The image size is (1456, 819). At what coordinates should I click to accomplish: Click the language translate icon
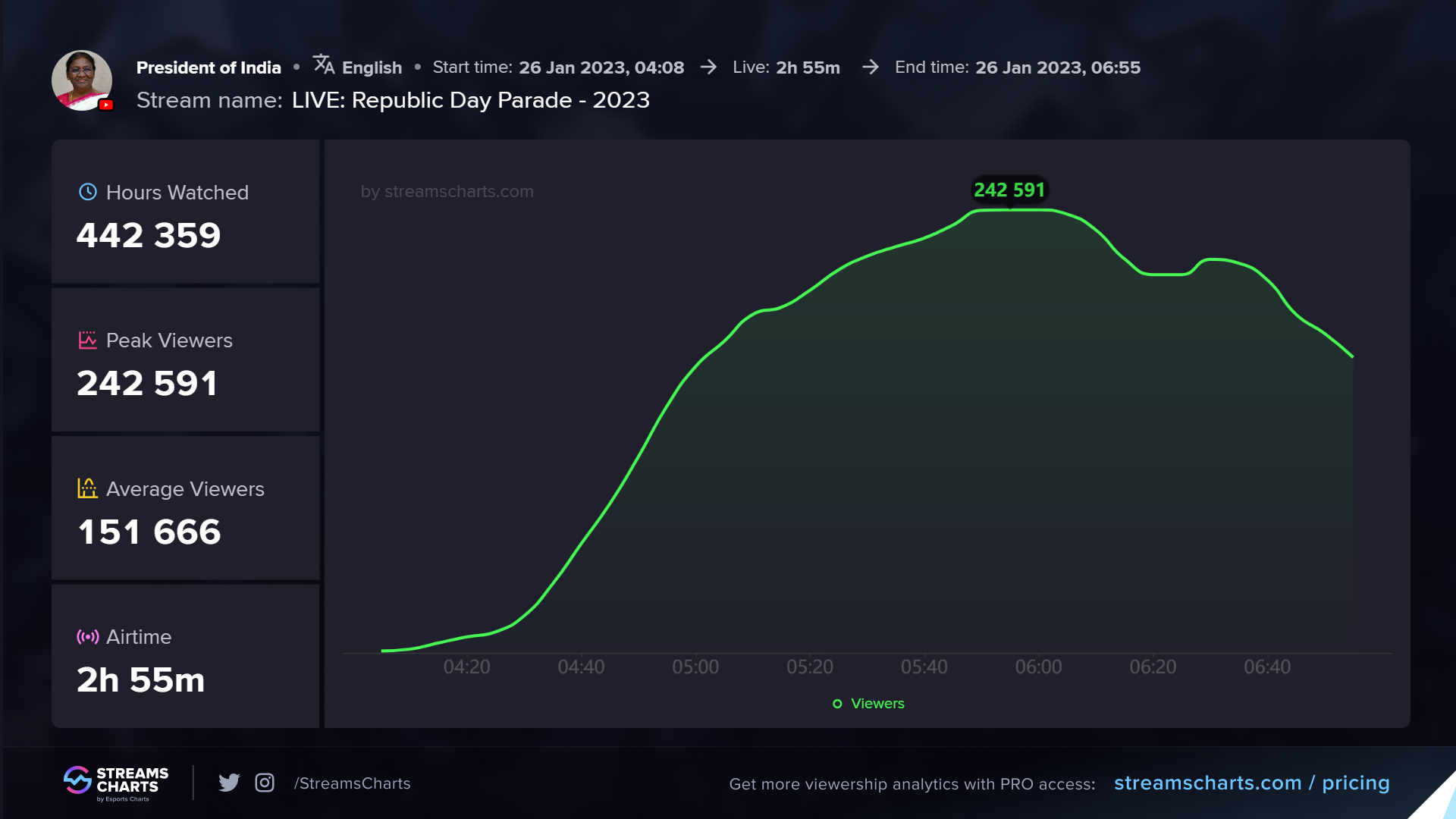[324, 65]
